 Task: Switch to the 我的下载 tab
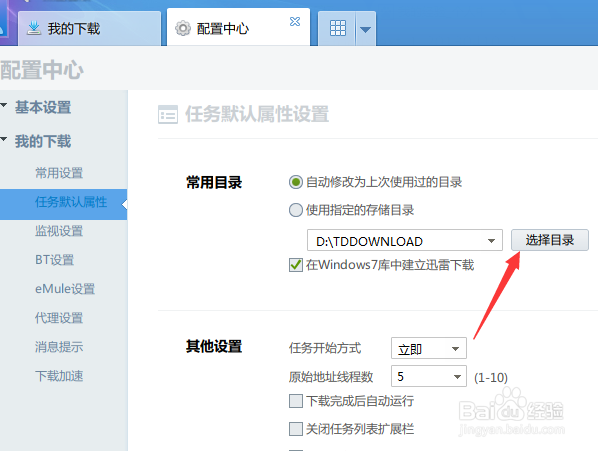(90, 29)
